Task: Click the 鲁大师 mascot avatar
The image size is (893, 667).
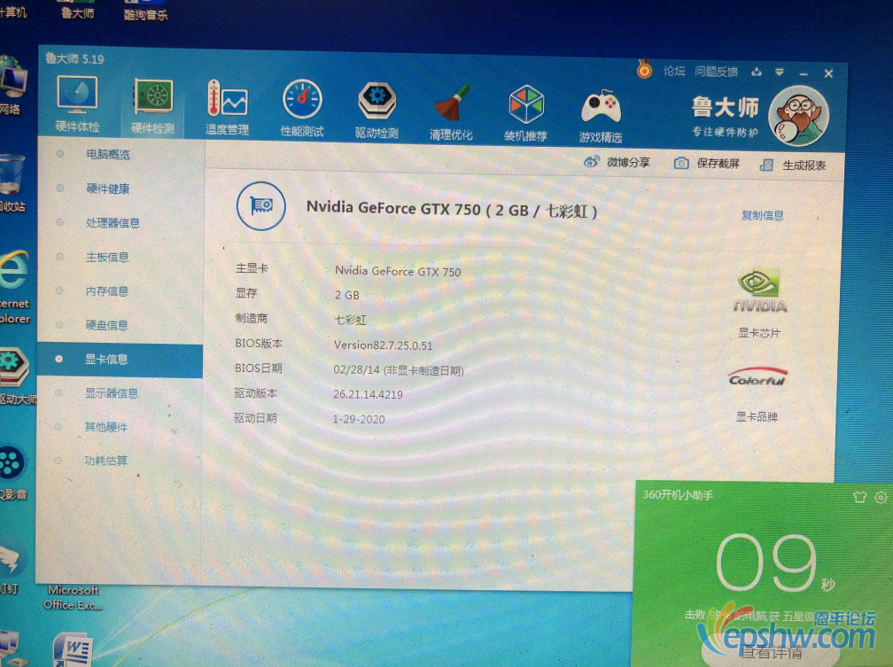Action: pos(798,116)
